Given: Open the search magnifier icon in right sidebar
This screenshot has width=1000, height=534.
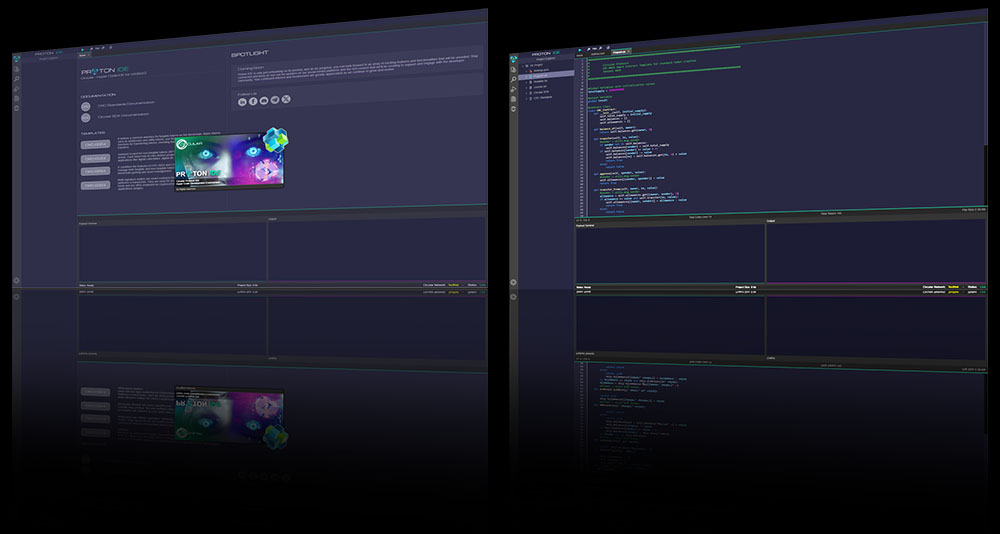Looking at the screenshot, I should click(x=515, y=78).
